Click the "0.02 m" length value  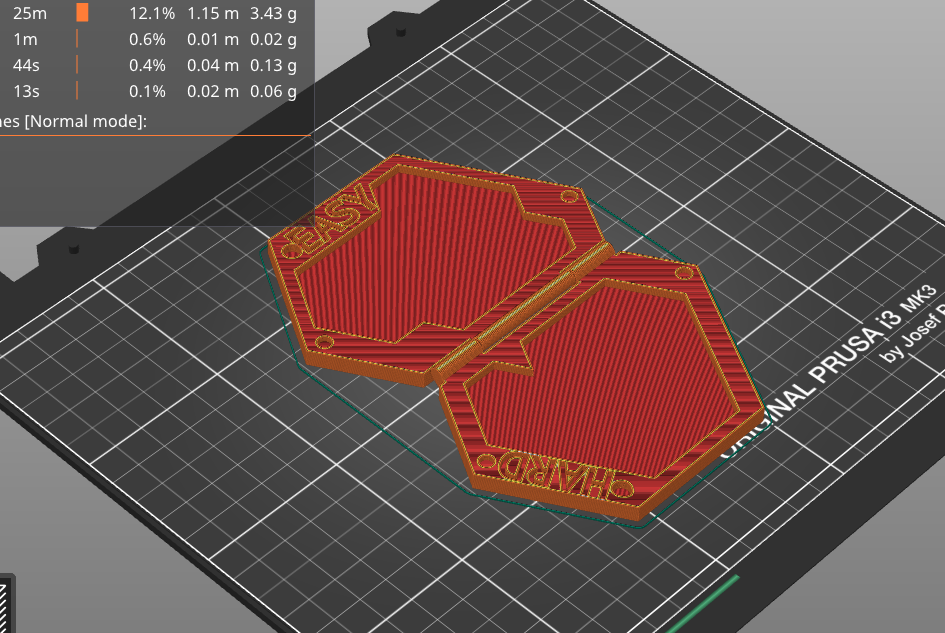click(x=213, y=91)
